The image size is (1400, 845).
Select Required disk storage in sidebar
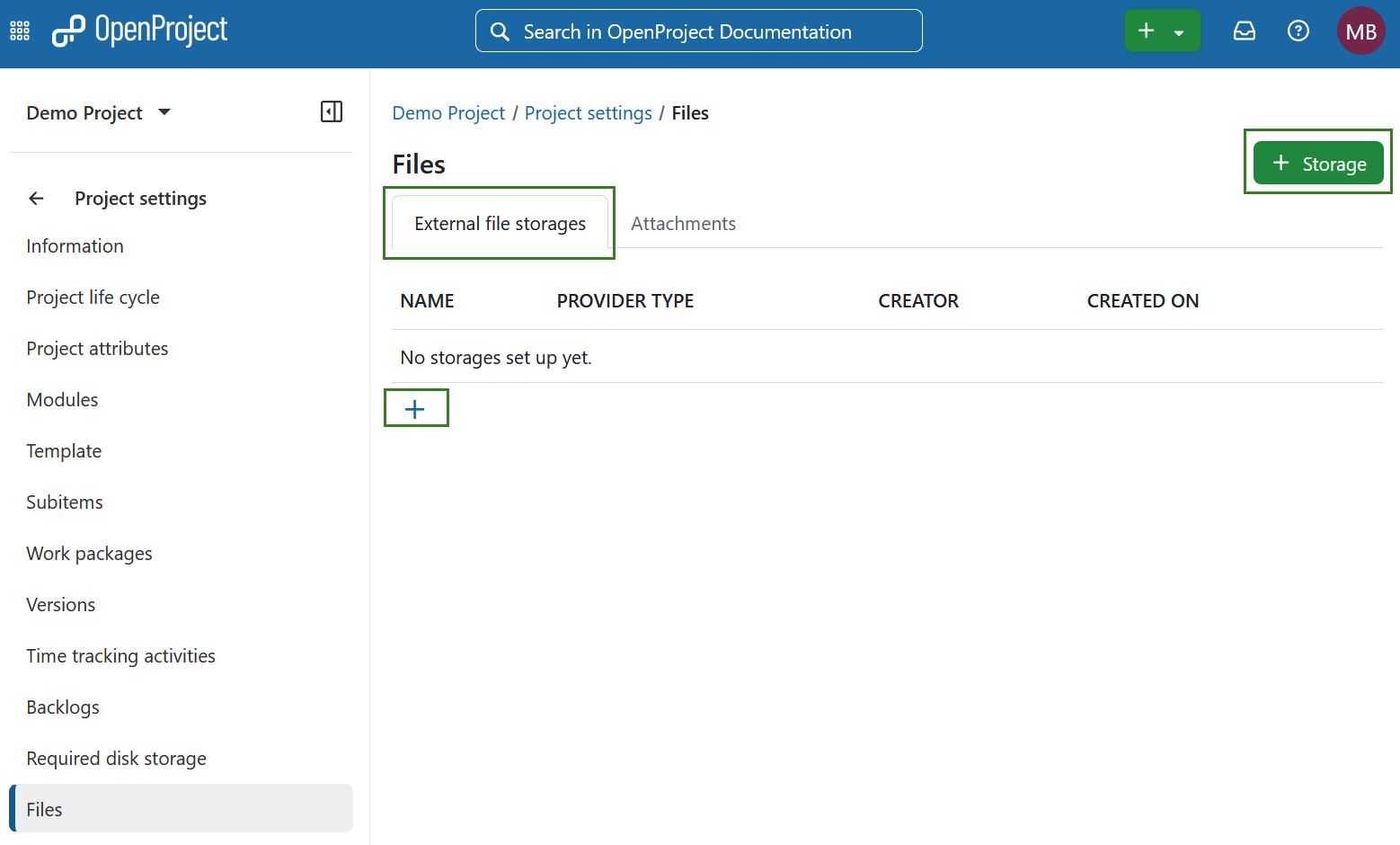pos(116,758)
